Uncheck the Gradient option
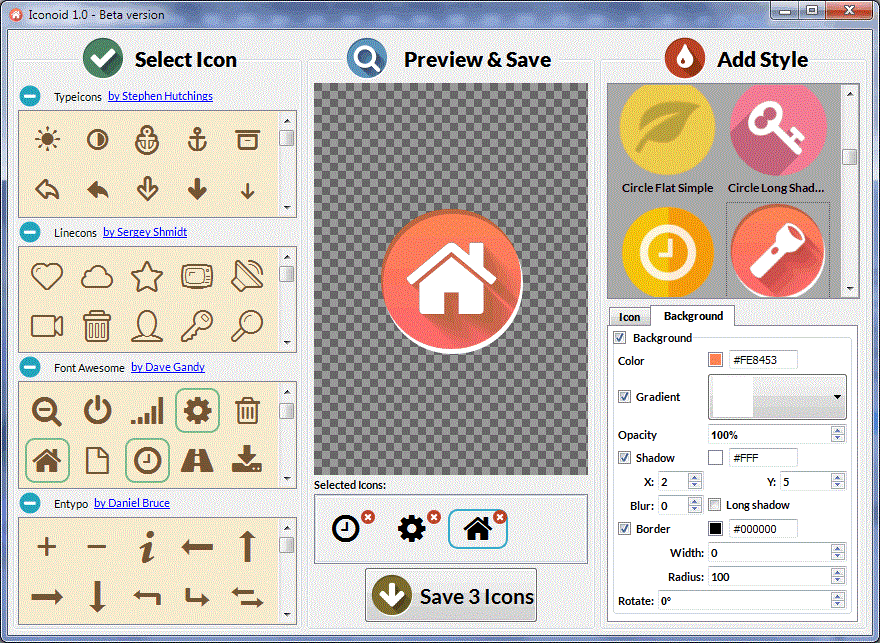This screenshot has height=643, width=880. click(x=624, y=397)
